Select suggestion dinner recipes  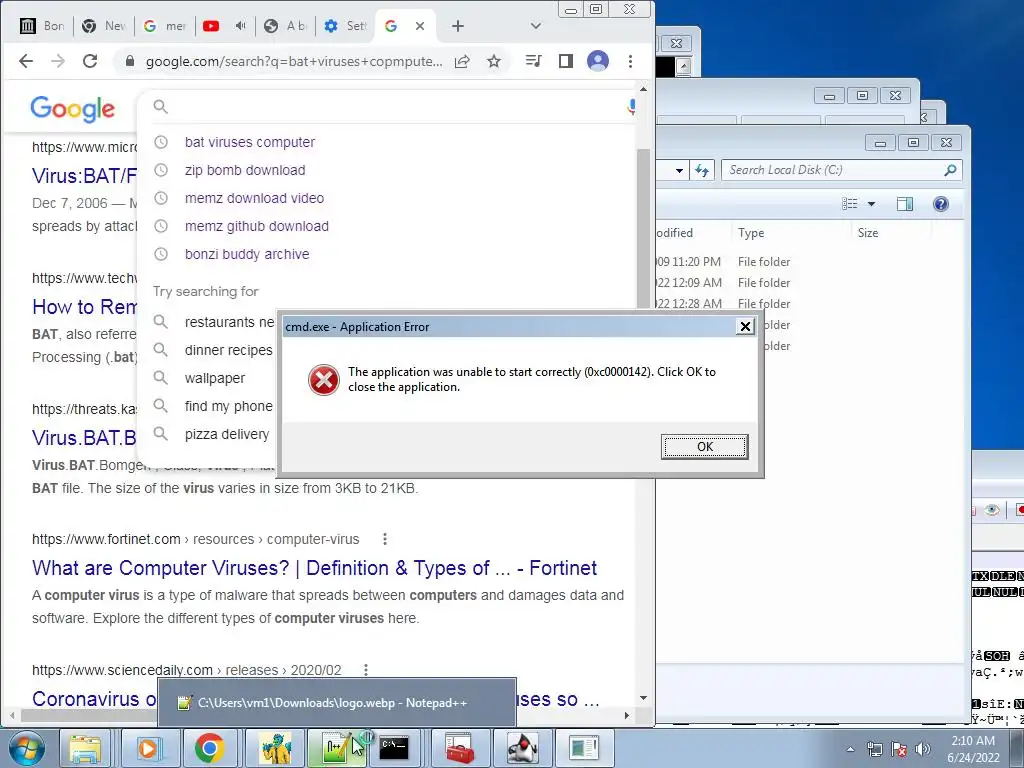[x=229, y=351]
